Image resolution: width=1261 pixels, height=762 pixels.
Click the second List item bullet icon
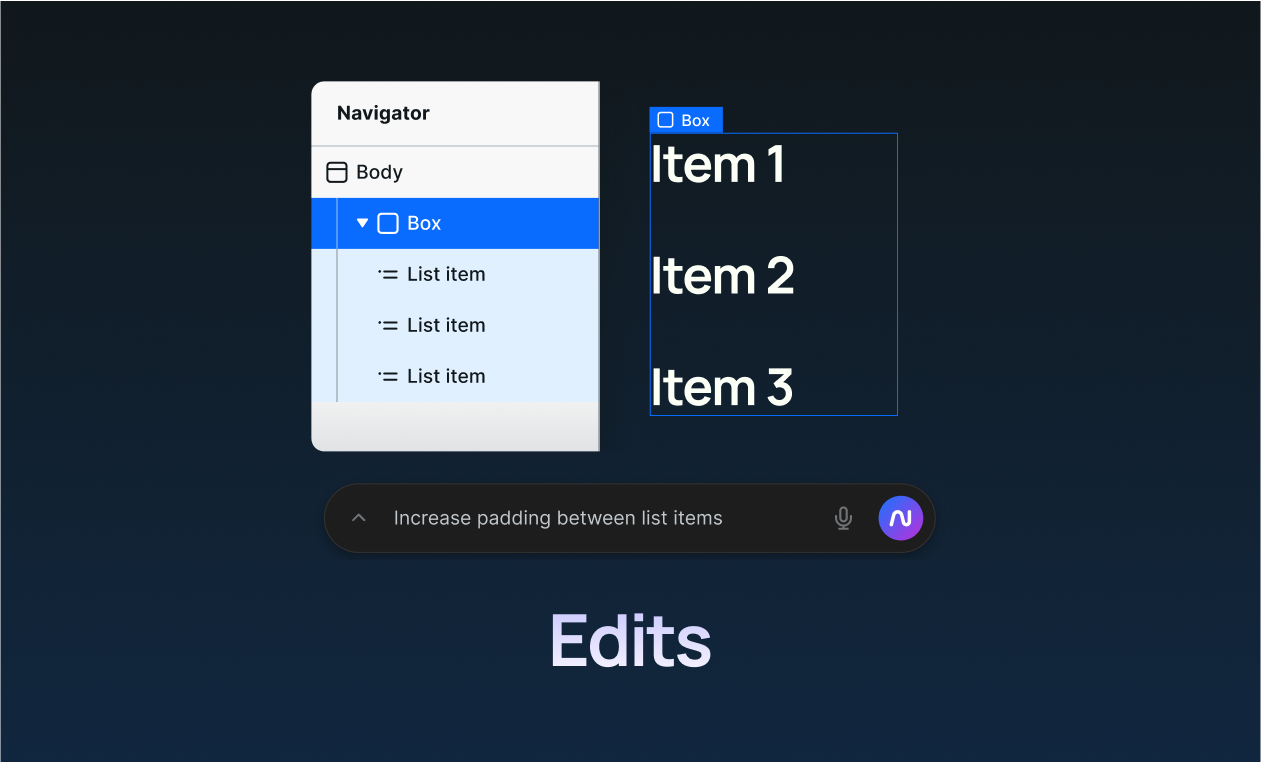(x=388, y=325)
